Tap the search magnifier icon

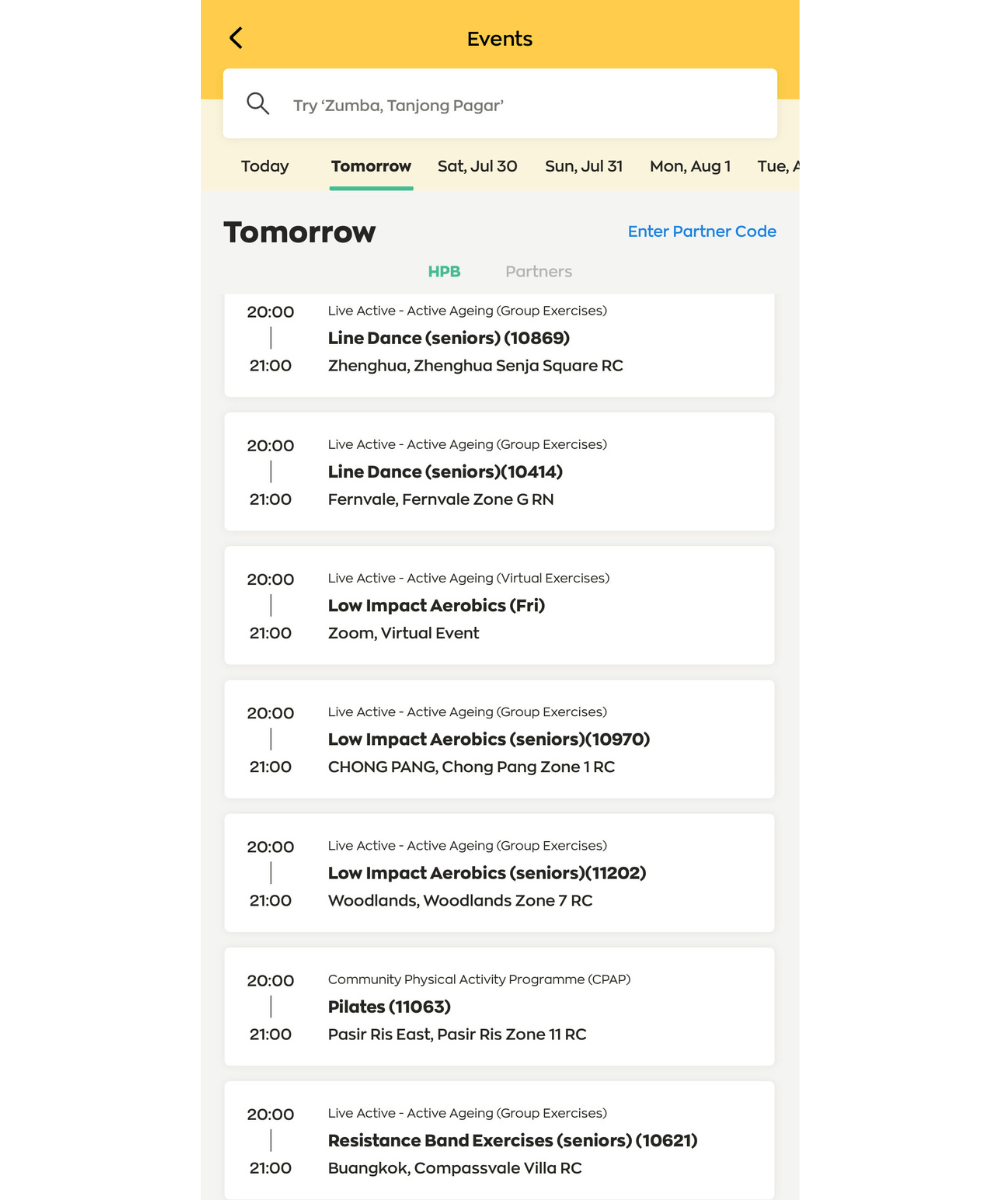pyautogui.click(x=258, y=104)
